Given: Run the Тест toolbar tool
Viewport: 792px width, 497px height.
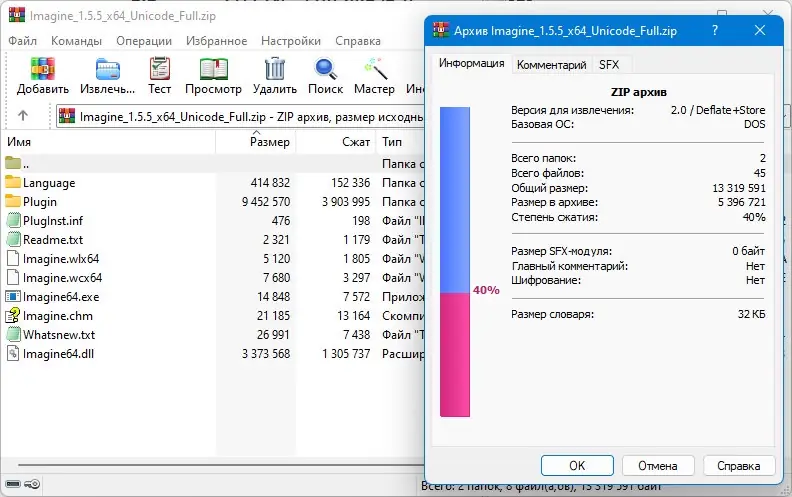Looking at the screenshot, I should 160,69.
